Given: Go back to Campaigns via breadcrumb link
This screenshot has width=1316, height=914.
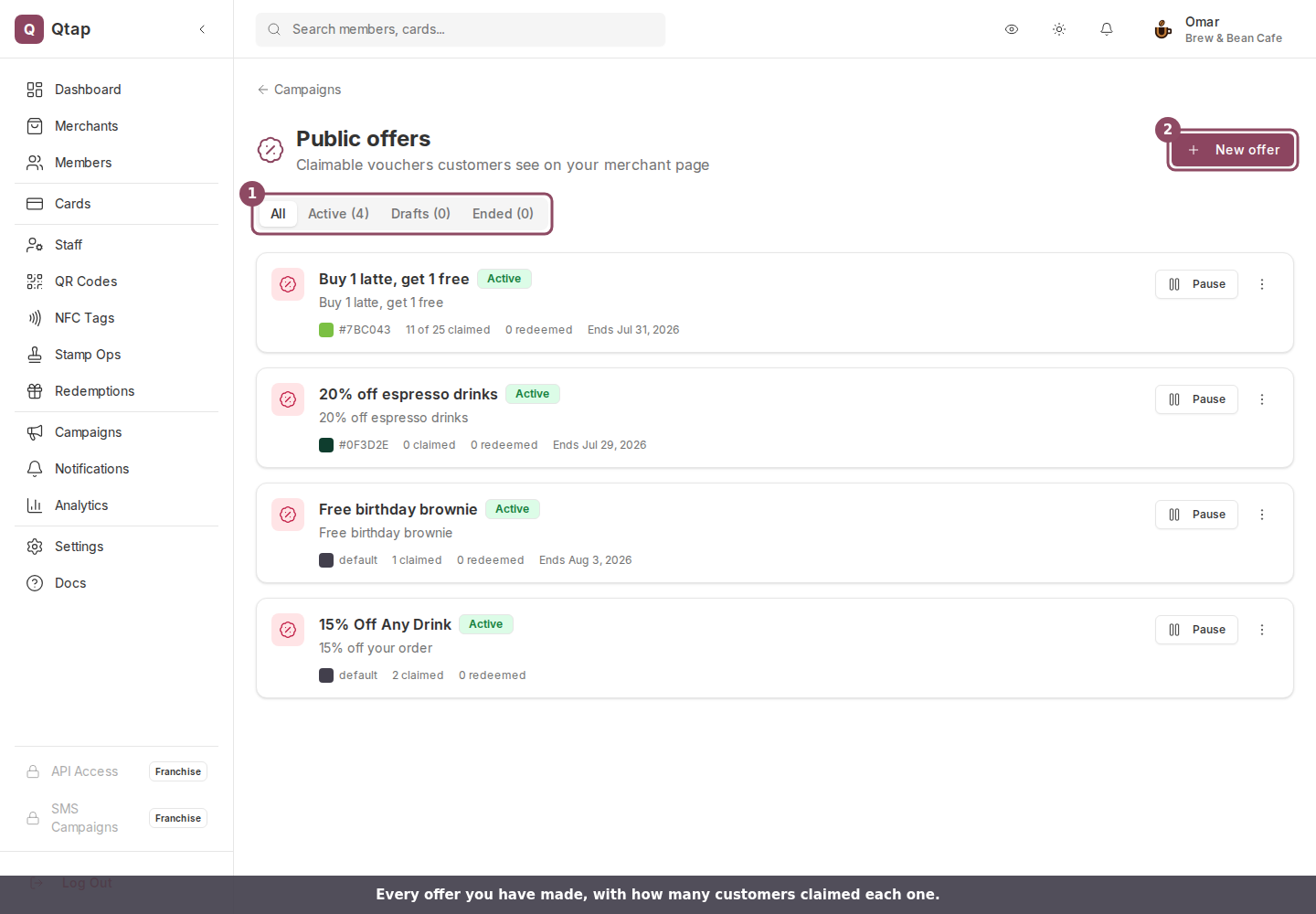Looking at the screenshot, I should coord(299,90).
